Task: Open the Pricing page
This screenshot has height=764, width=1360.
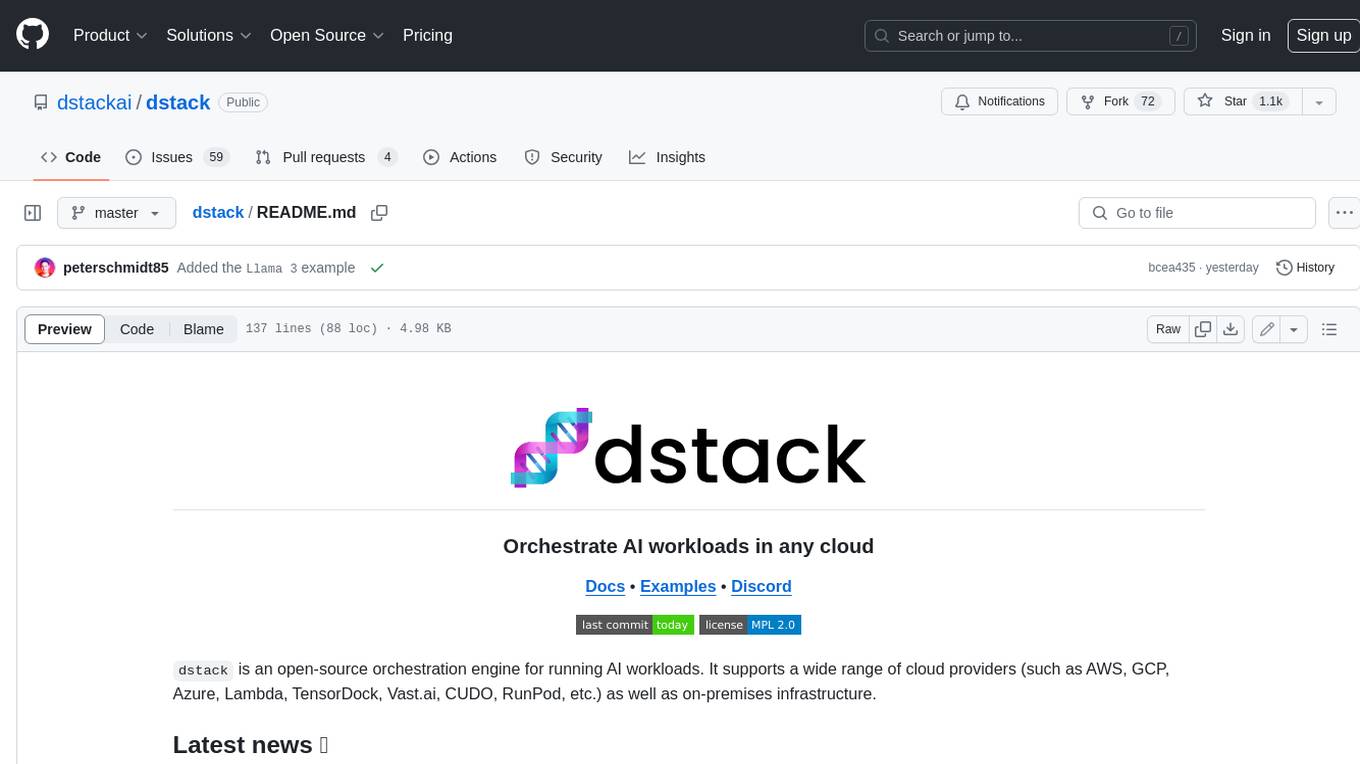Action: [427, 35]
